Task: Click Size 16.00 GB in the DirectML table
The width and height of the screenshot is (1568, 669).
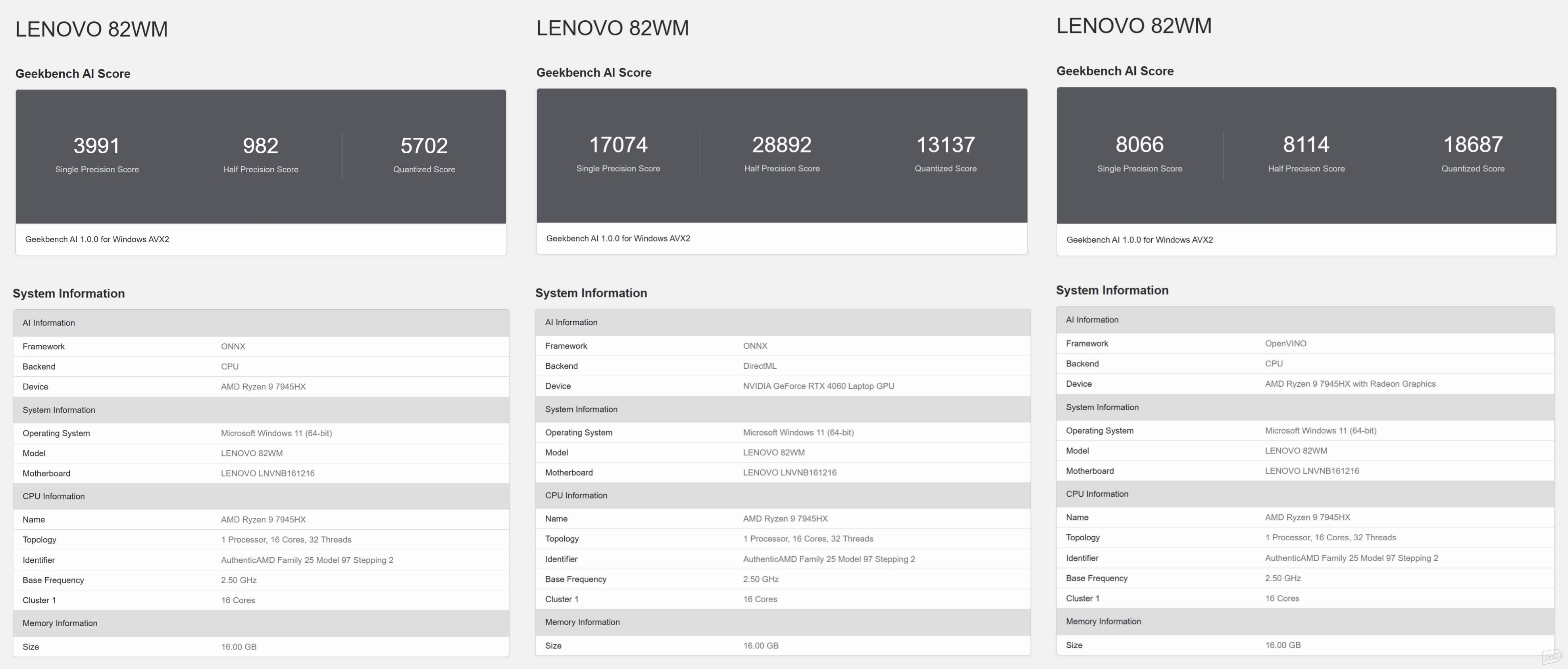Action: click(x=760, y=645)
